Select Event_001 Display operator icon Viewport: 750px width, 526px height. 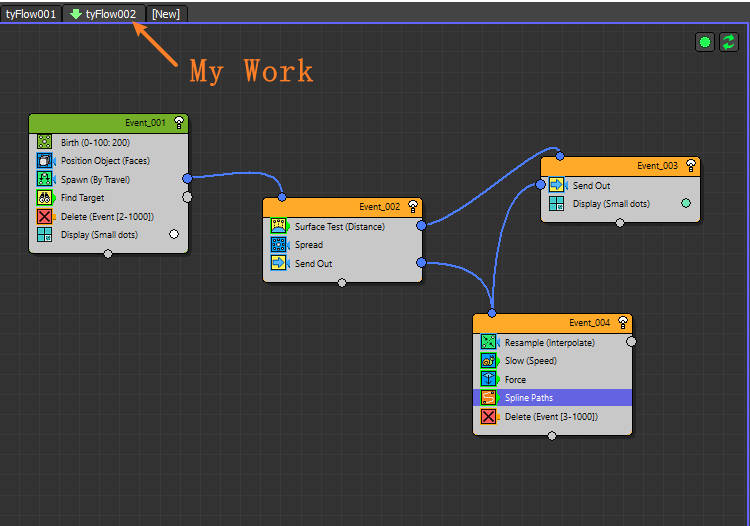pyautogui.click(x=44, y=235)
